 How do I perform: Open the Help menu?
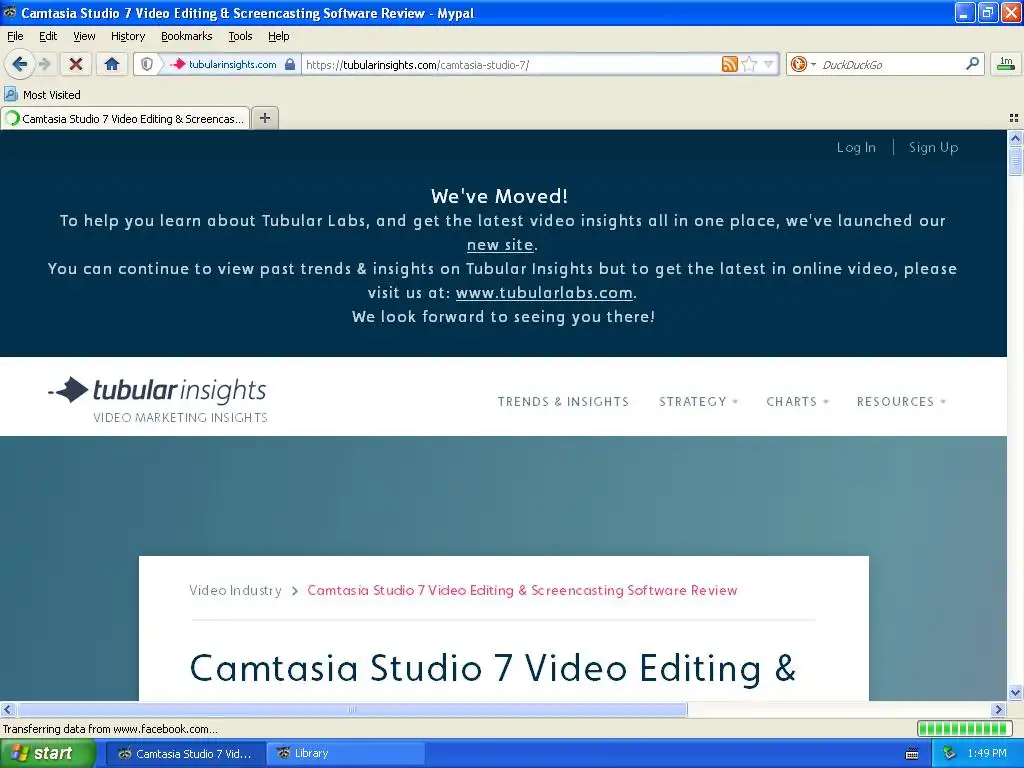[x=278, y=36]
